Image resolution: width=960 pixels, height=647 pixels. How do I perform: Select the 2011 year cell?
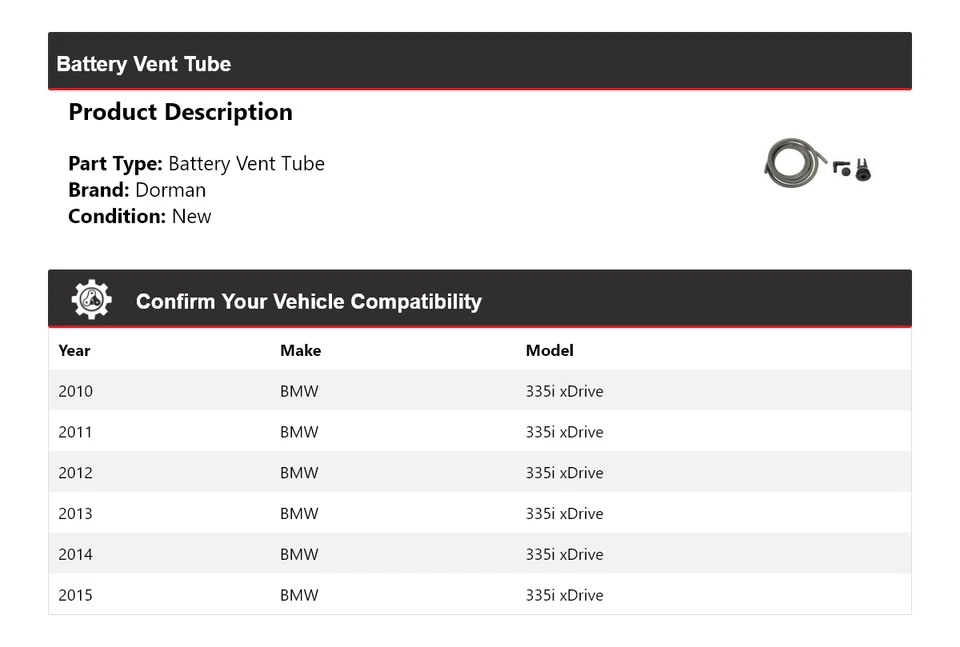click(x=75, y=432)
